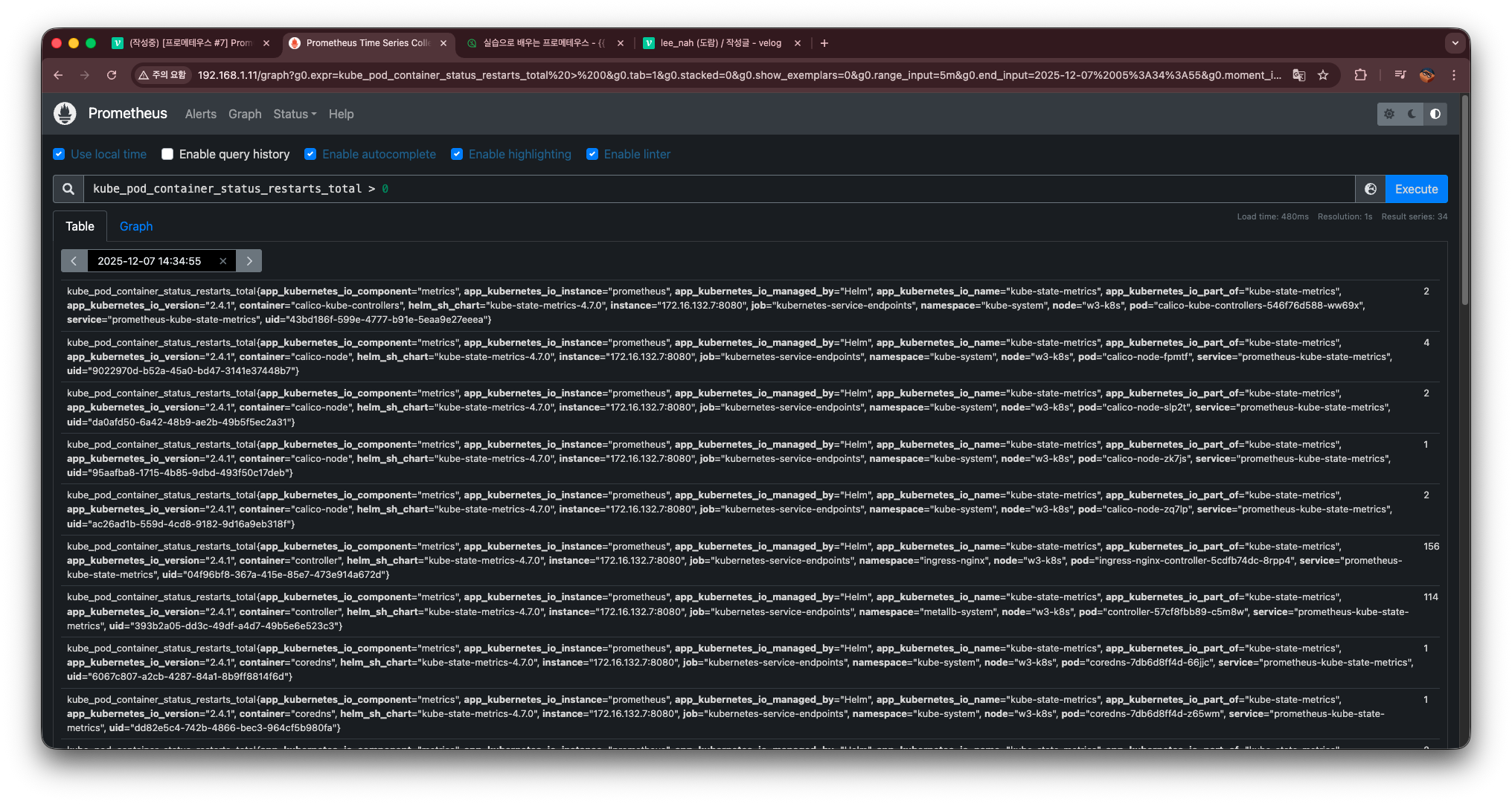Switch to the Graph tab below the query
The height and width of the screenshot is (804, 1512).
point(136,226)
